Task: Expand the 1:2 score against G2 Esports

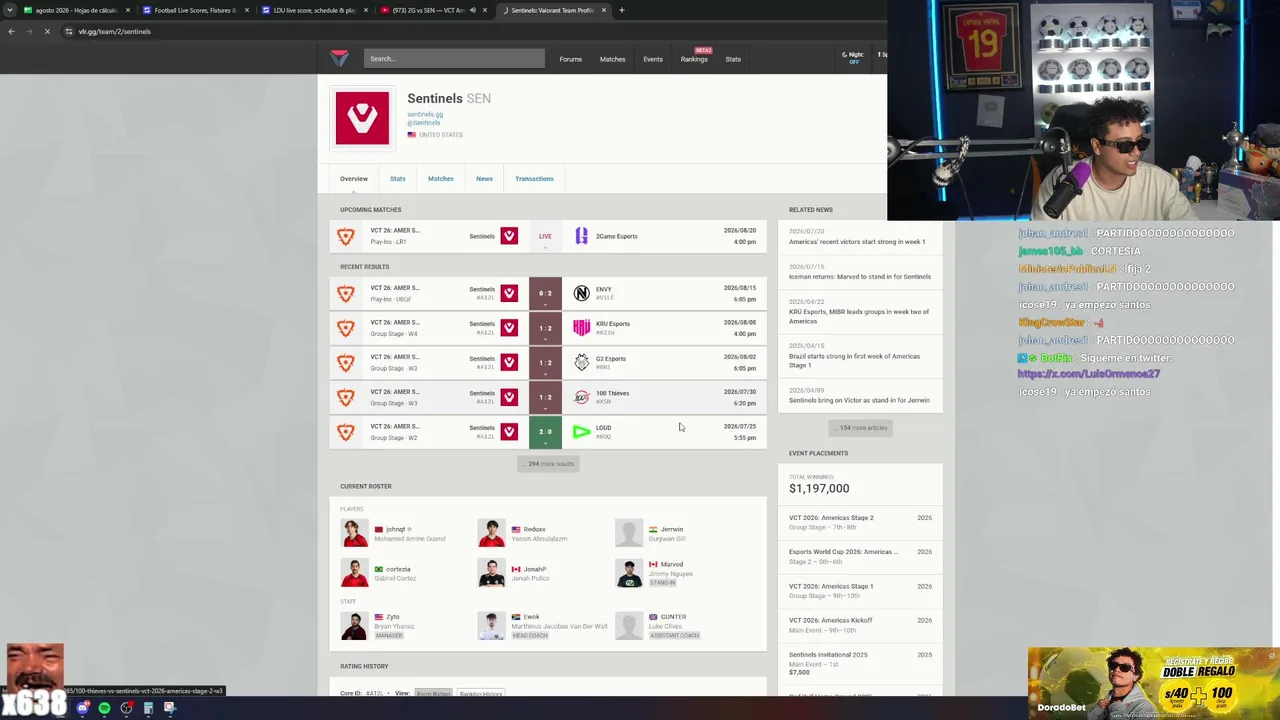Action: tap(545, 362)
